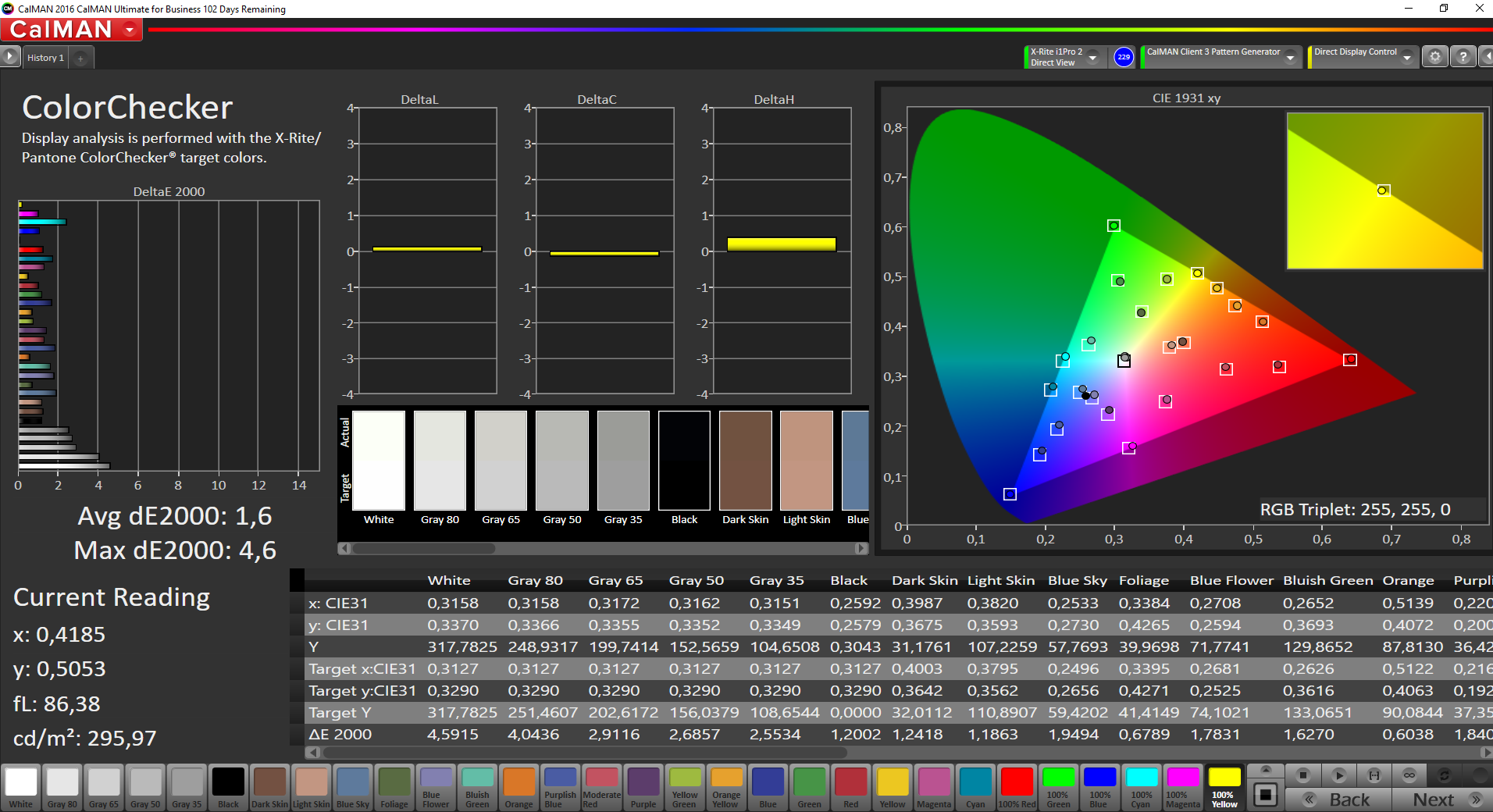This screenshot has width=1493, height=812.
Task: Toggle continuous read infinity button
Action: coord(1409,775)
